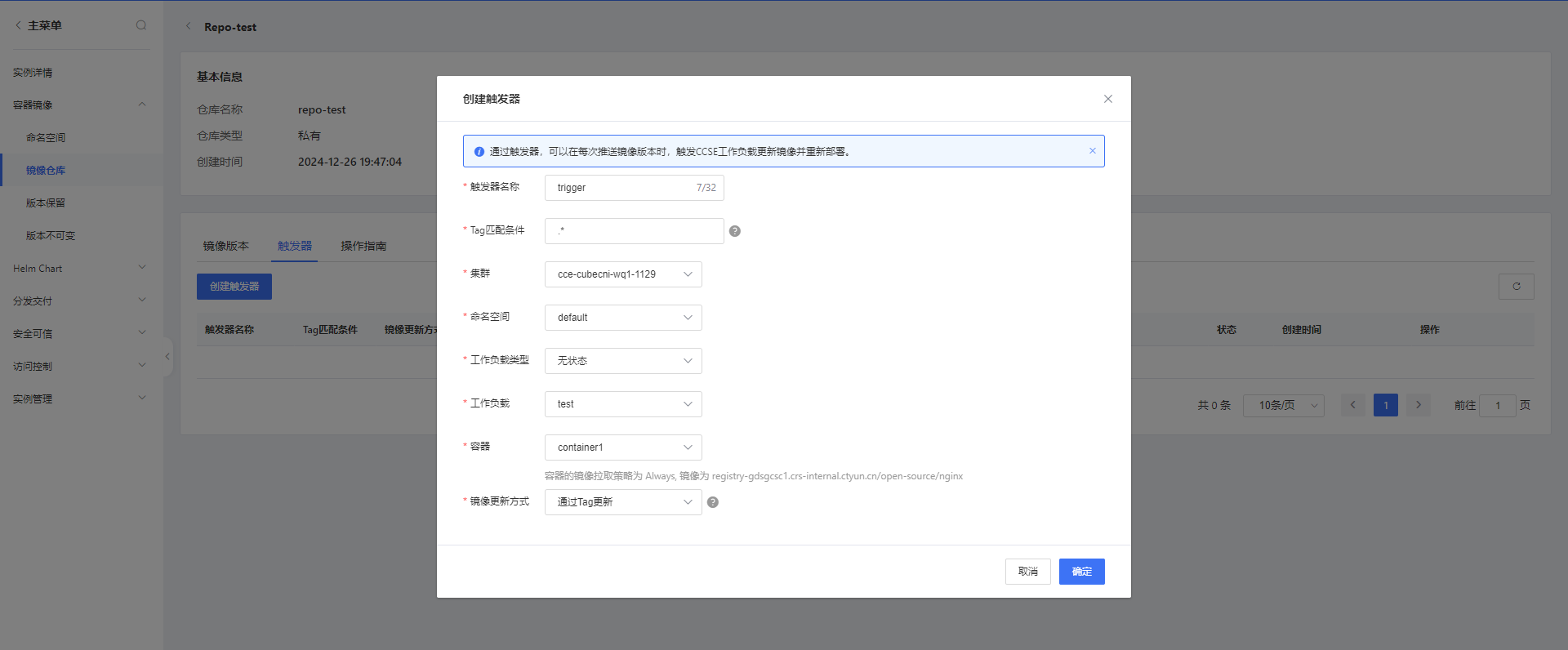Click the search icon in sidebar
The image size is (1568, 650).
point(141,25)
